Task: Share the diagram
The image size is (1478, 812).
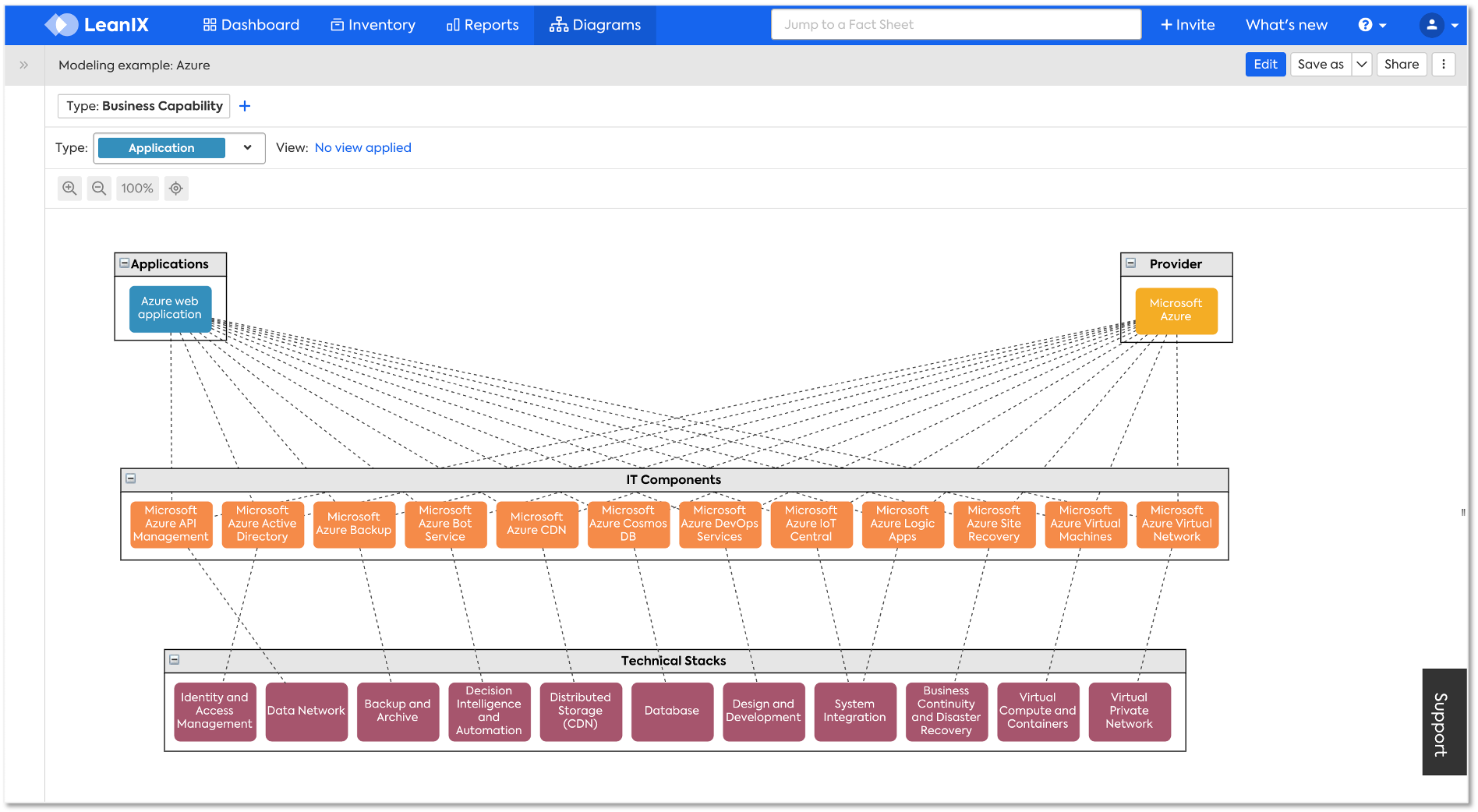Action: (x=1402, y=65)
